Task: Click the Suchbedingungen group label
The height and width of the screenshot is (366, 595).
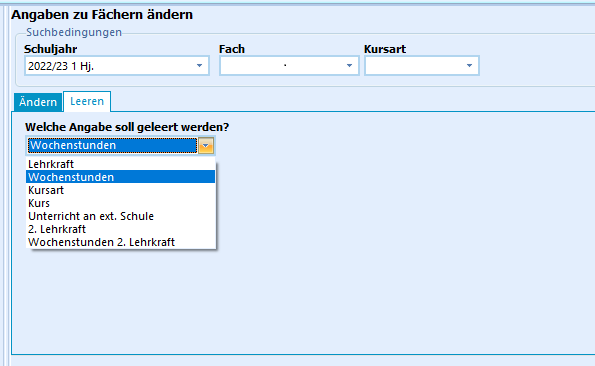Action: (74, 32)
